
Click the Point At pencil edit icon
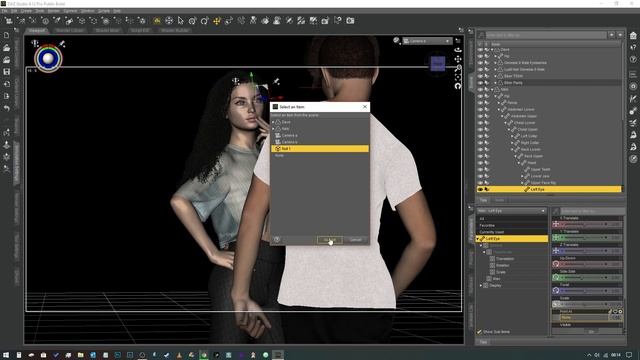click(x=610, y=311)
